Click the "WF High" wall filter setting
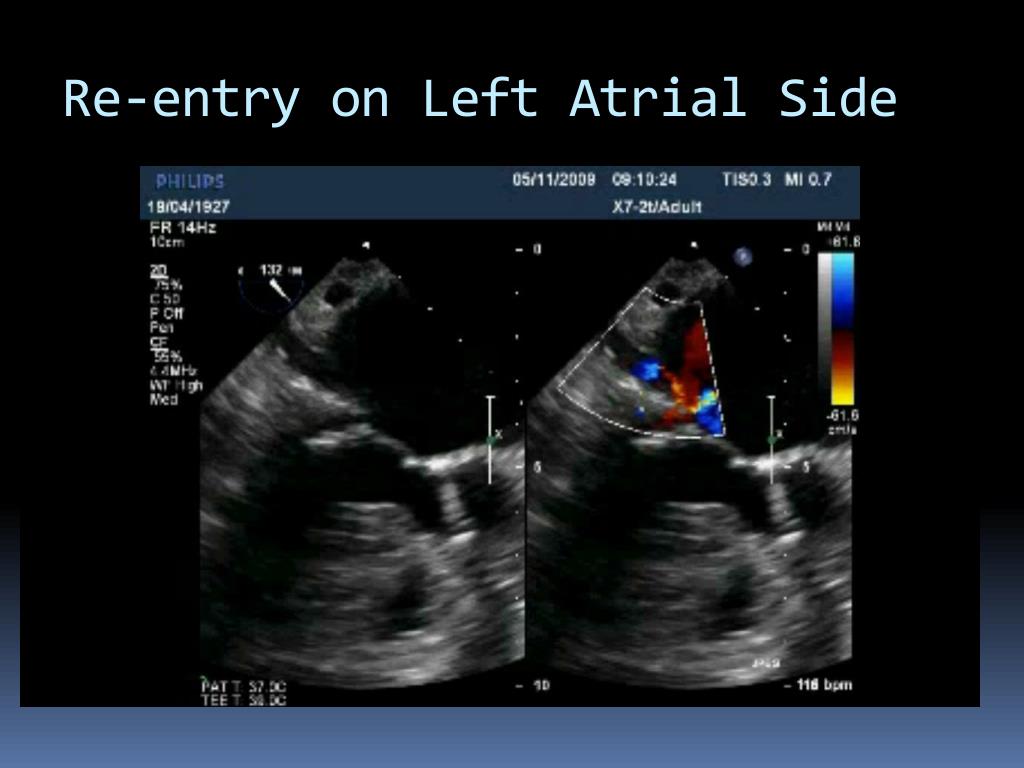1024x768 pixels. (x=176, y=385)
